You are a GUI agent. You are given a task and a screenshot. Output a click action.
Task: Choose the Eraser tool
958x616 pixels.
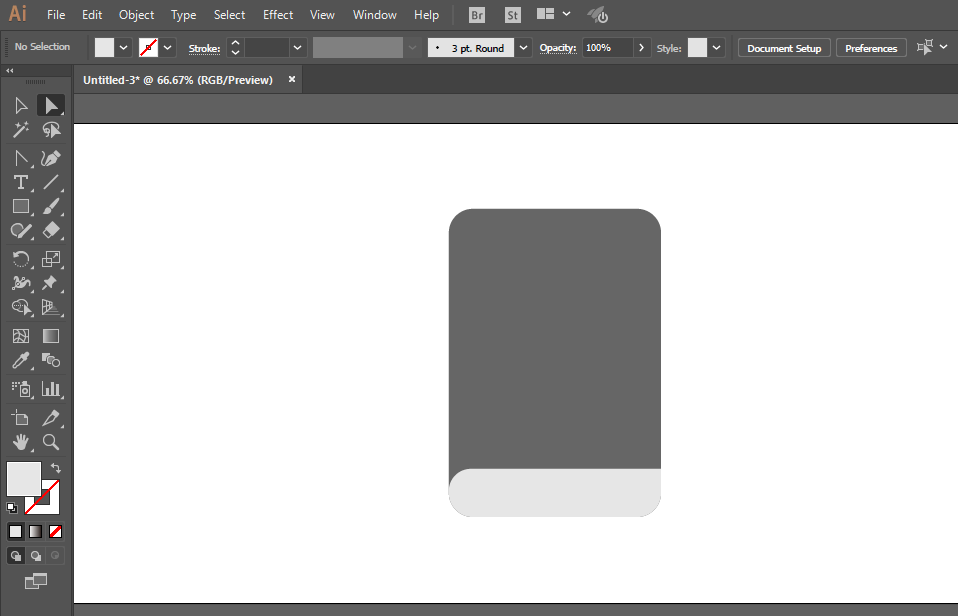pos(51,230)
